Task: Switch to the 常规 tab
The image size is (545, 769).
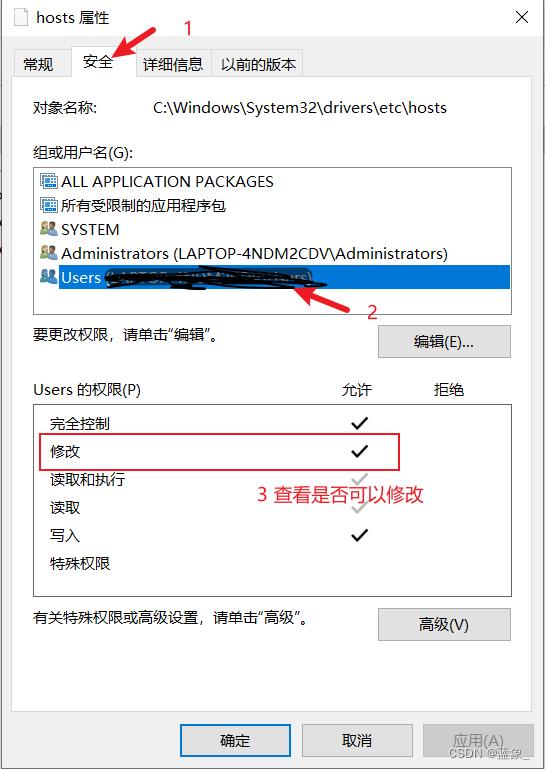Action: click(x=38, y=64)
